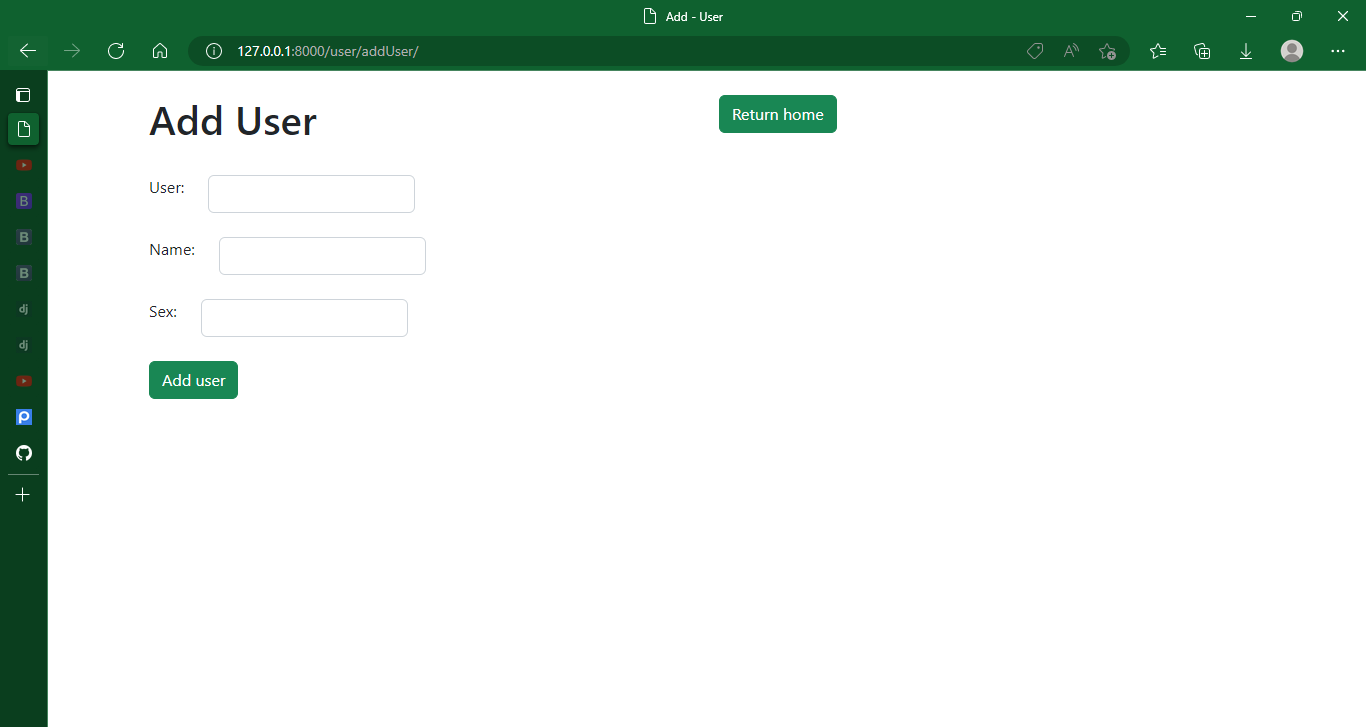This screenshot has height=727, width=1366.
Task: Click the shopping coupons tag icon
Action: pos(1035,51)
